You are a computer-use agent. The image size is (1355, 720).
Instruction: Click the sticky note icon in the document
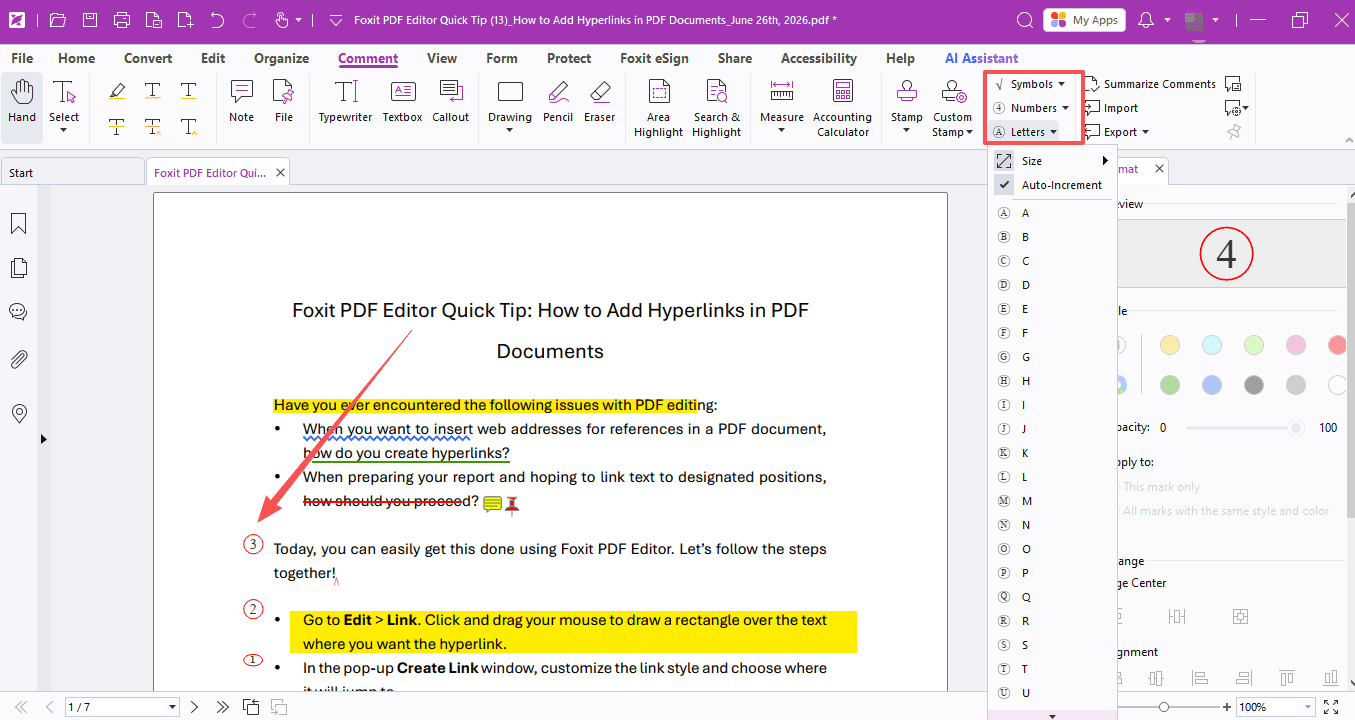492,504
